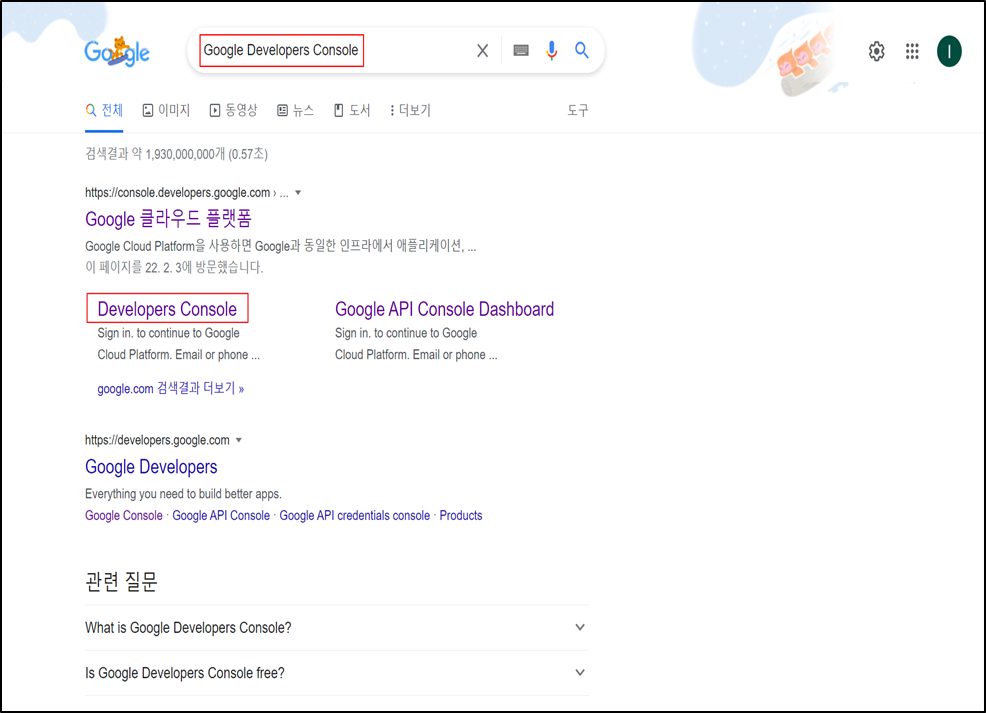Select the 전체 tab
Screen dimensions: 986x713
click(104, 111)
